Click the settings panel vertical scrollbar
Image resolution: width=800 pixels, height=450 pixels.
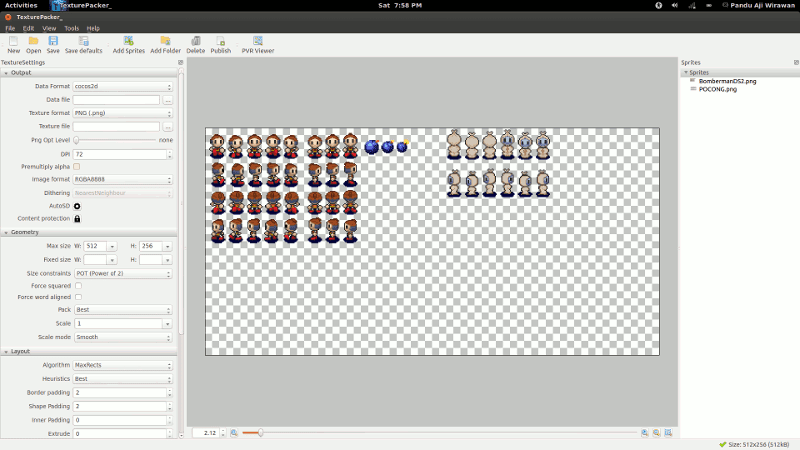[181, 204]
